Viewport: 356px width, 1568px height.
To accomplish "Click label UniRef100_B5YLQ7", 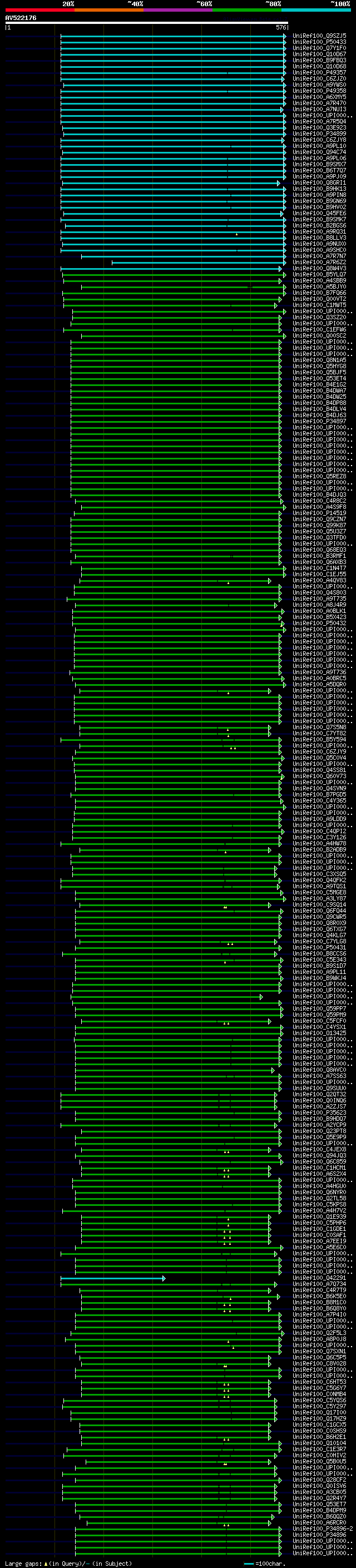I will [x=319, y=275].
